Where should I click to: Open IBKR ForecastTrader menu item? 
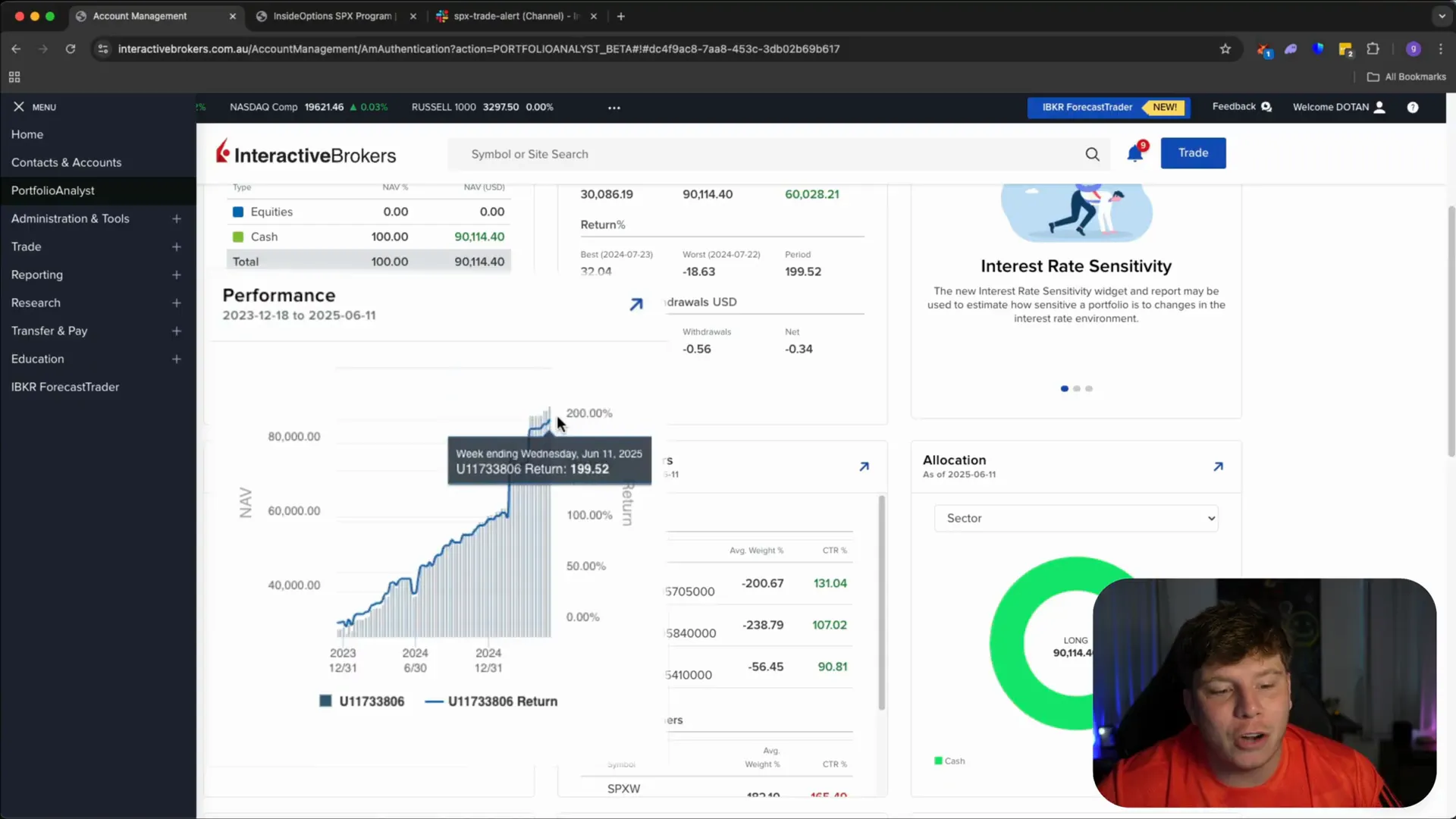pos(65,387)
